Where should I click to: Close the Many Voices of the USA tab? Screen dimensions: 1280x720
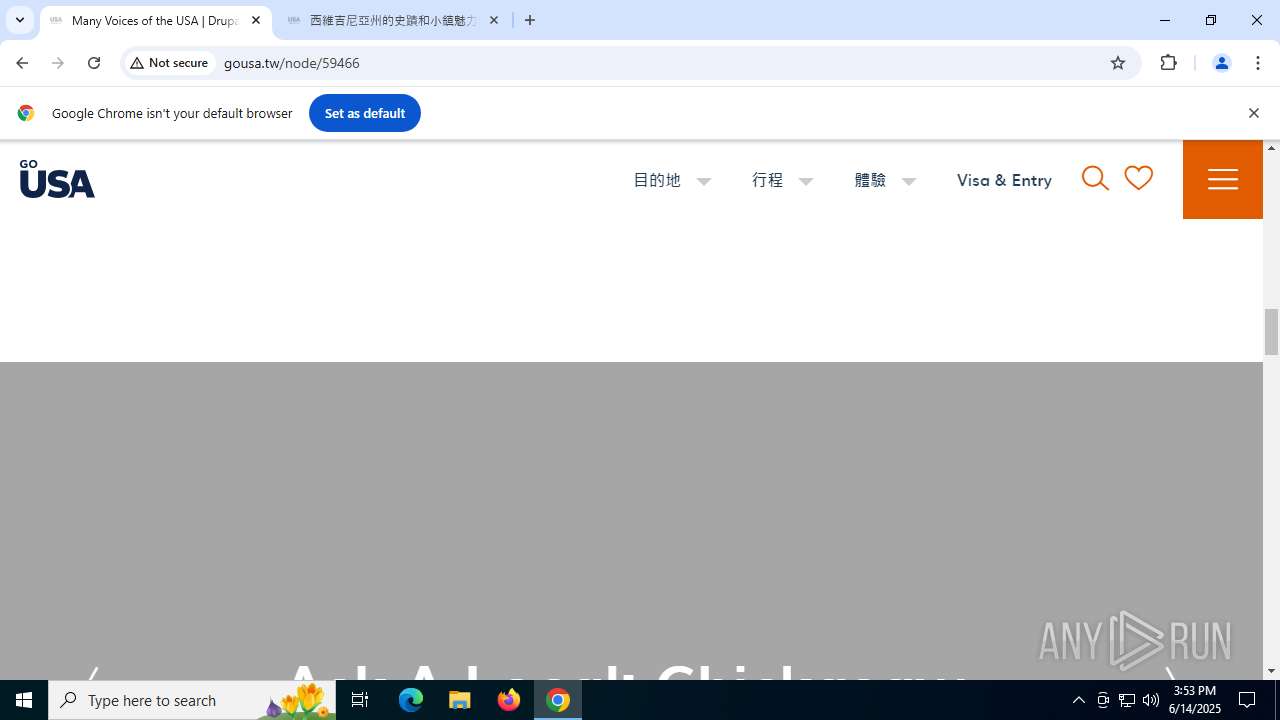click(256, 20)
